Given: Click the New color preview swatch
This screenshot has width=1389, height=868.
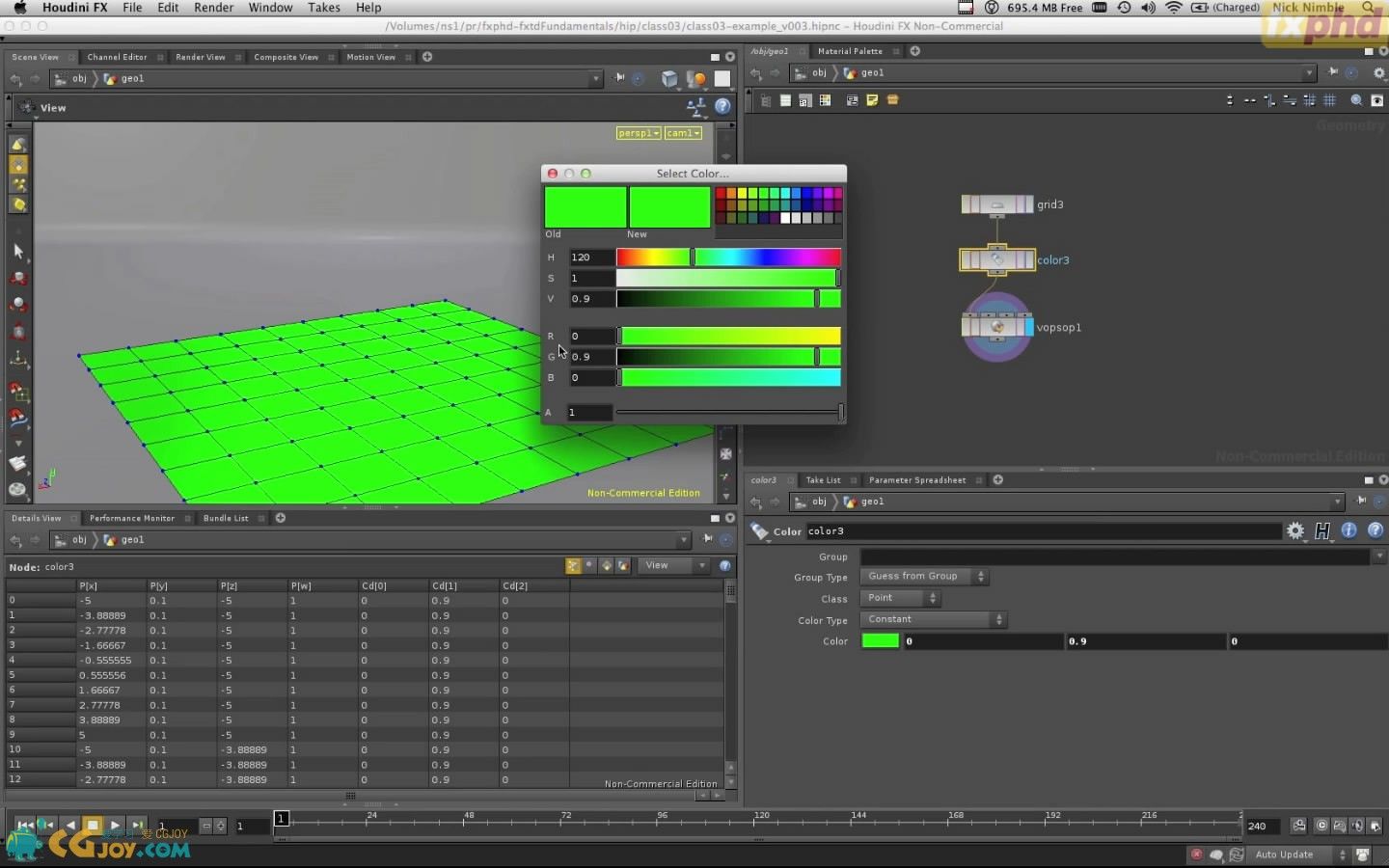Looking at the screenshot, I should pos(669,207).
